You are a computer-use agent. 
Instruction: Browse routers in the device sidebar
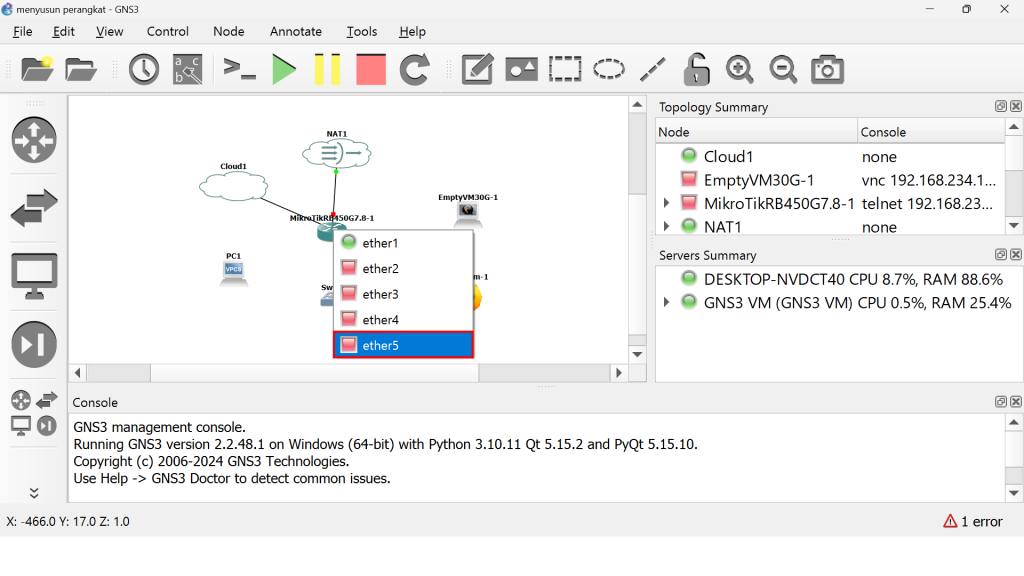click(x=34, y=139)
